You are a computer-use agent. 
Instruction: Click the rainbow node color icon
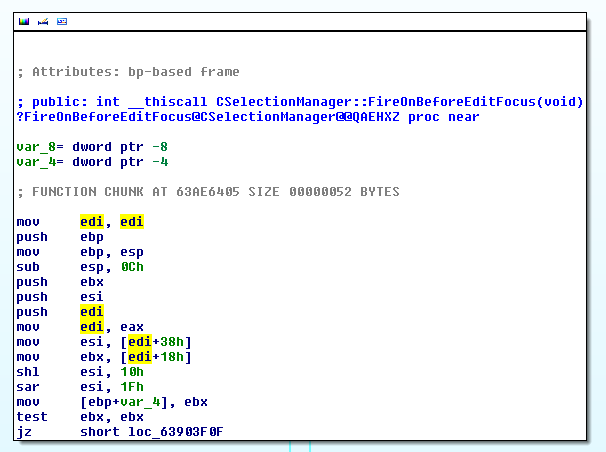pos(24,20)
